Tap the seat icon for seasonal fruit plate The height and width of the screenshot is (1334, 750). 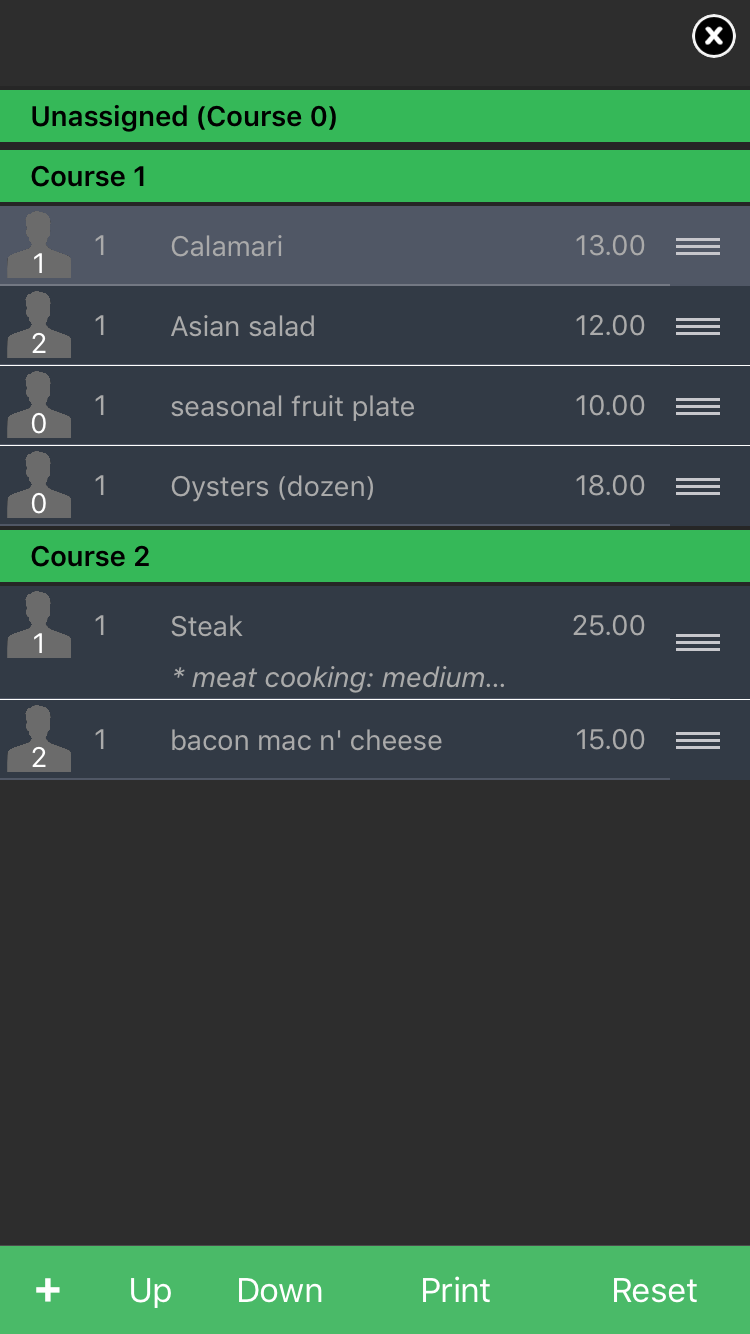click(39, 405)
